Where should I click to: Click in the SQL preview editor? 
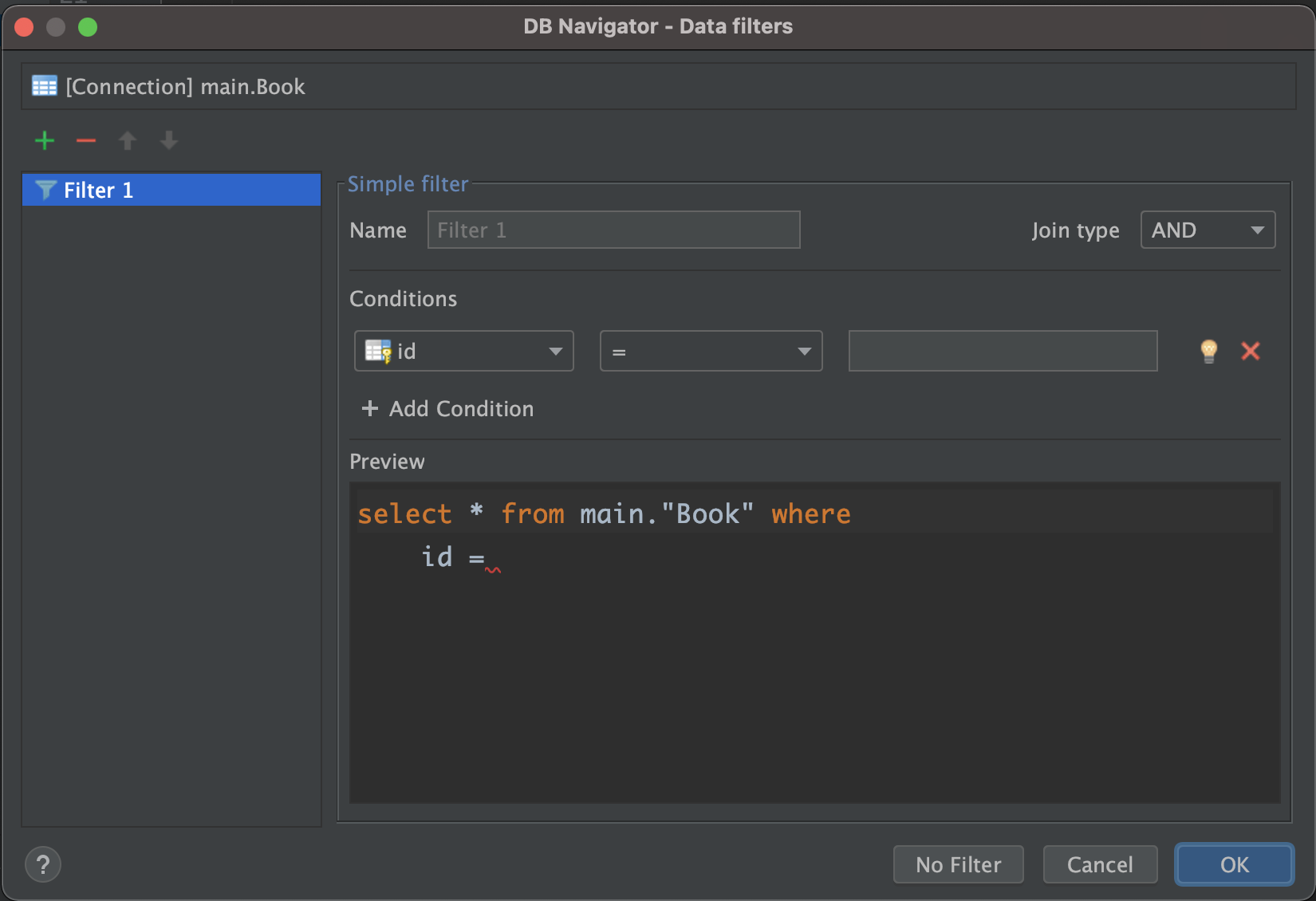click(814, 643)
